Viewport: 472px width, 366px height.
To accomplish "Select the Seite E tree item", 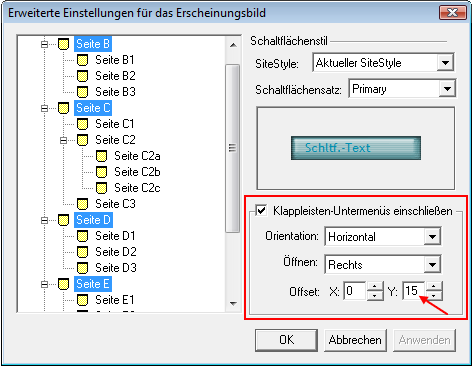I will pyautogui.click(x=93, y=284).
